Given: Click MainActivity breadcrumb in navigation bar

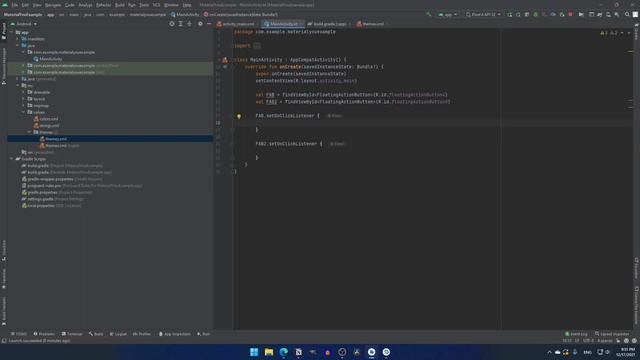Looking at the screenshot, I should pos(185,15).
